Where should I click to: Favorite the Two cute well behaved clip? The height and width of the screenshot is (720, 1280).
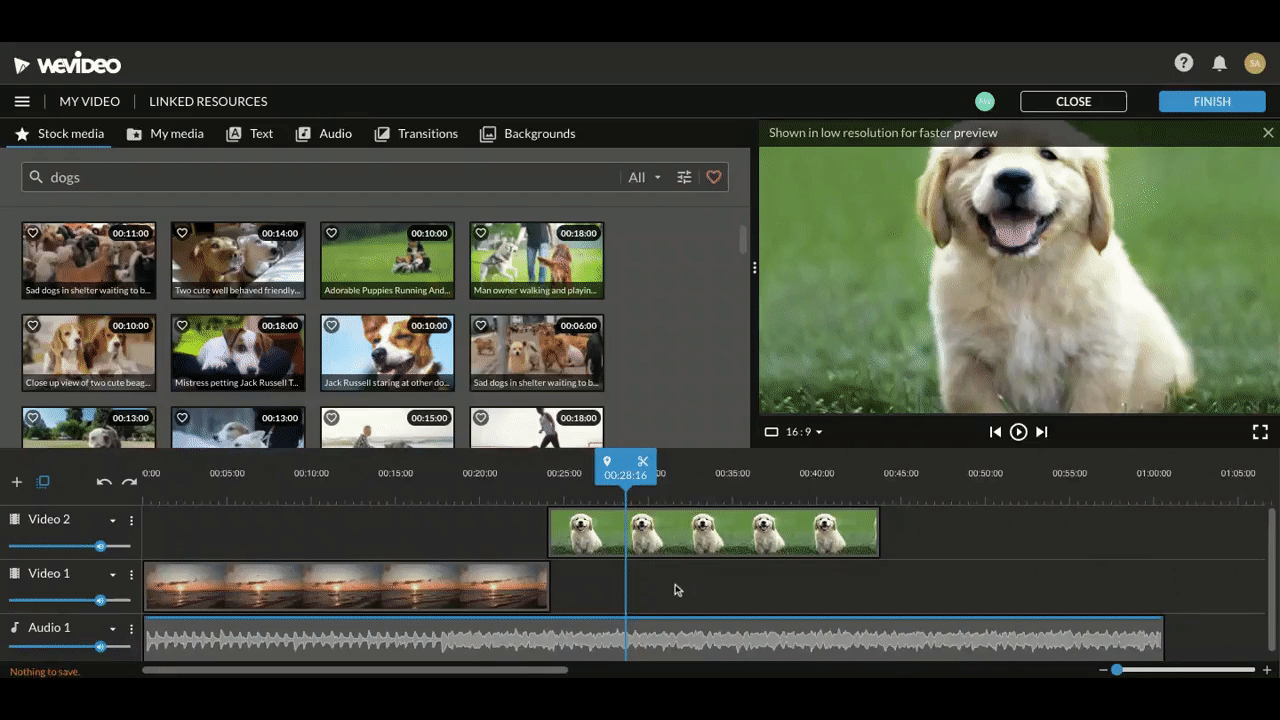[x=182, y=233]
